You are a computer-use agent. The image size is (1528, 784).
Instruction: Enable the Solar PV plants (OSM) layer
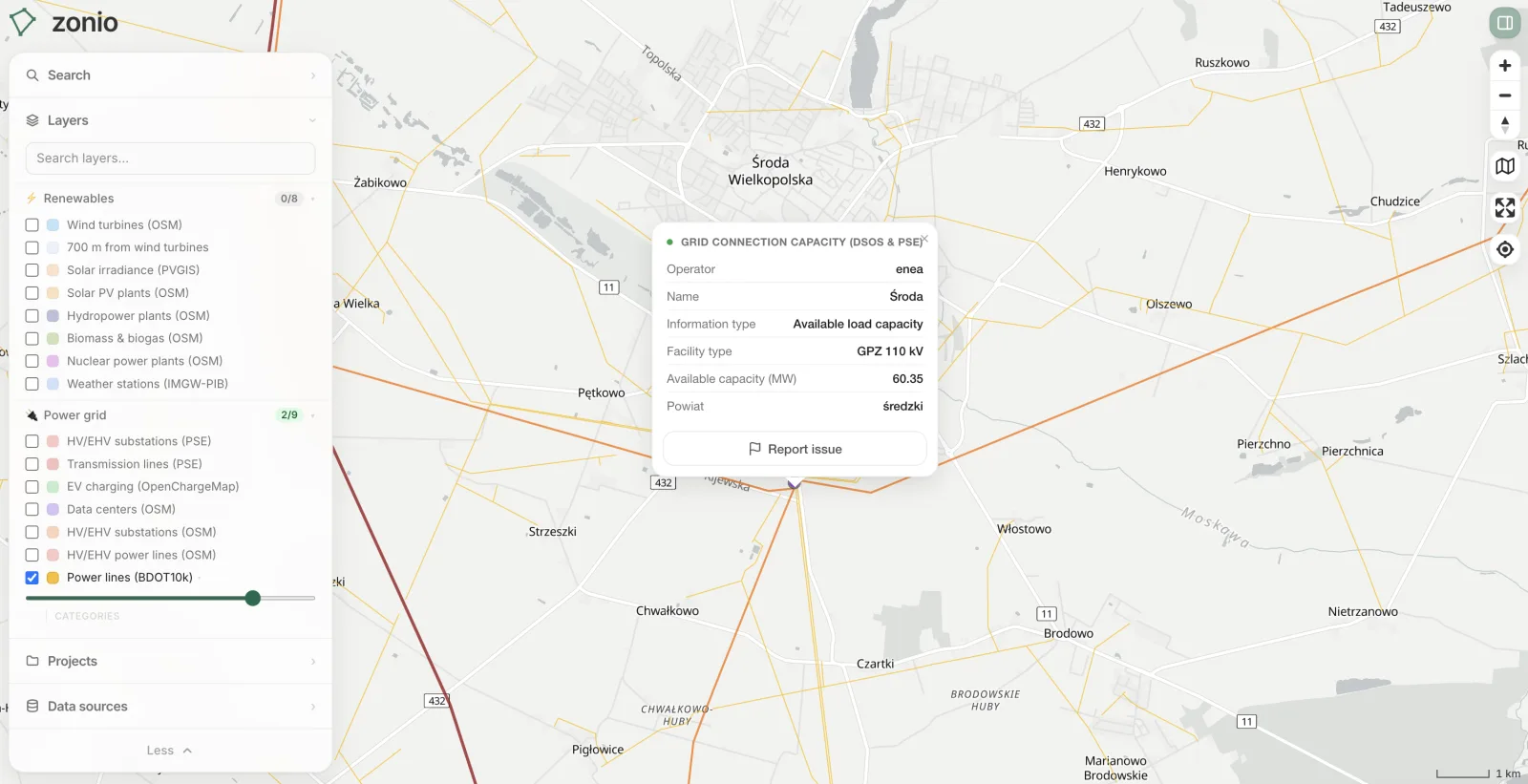(32, 293)
